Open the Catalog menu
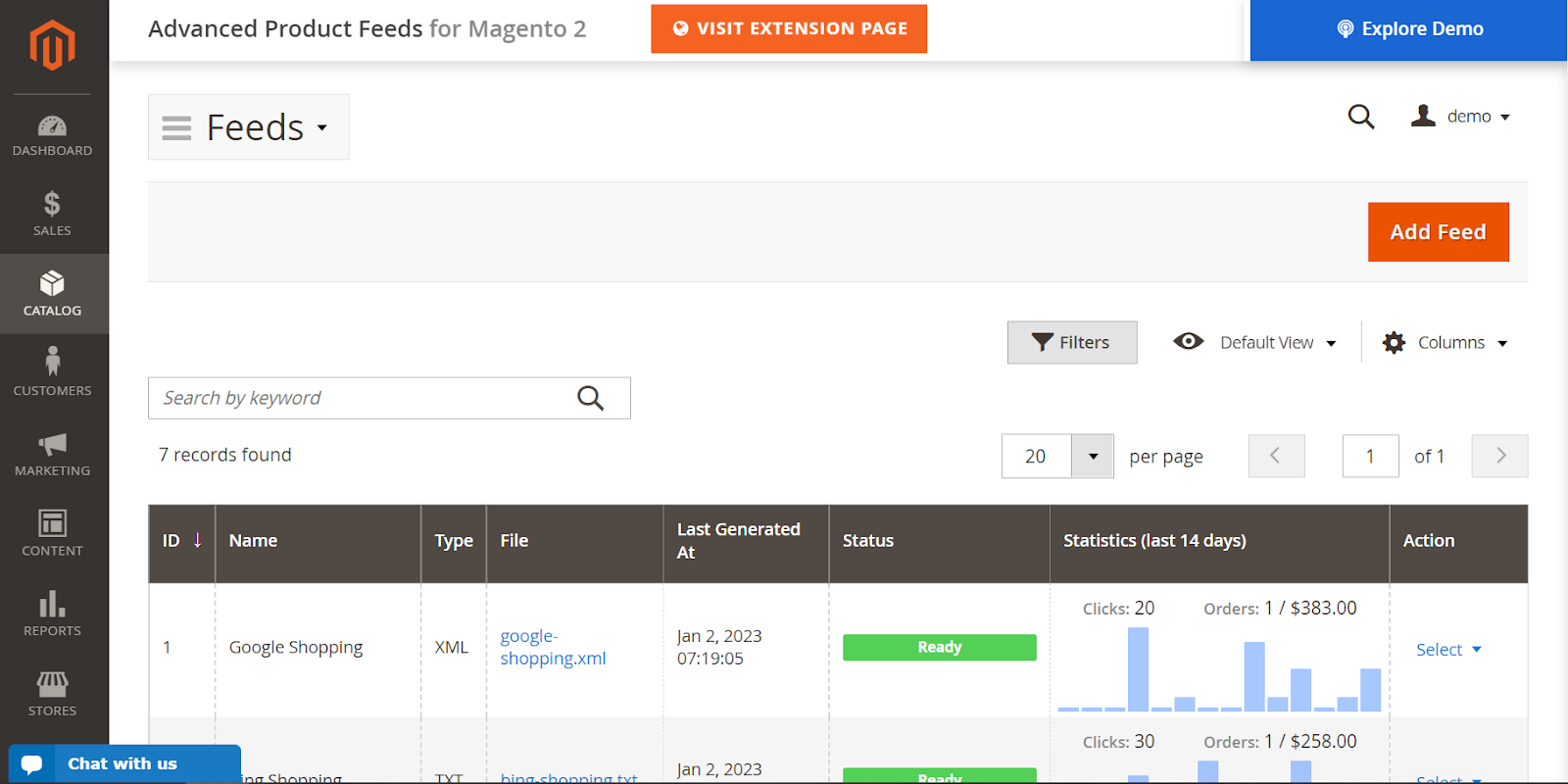This screenshot has height=784, width=1568. click(53, 294)
